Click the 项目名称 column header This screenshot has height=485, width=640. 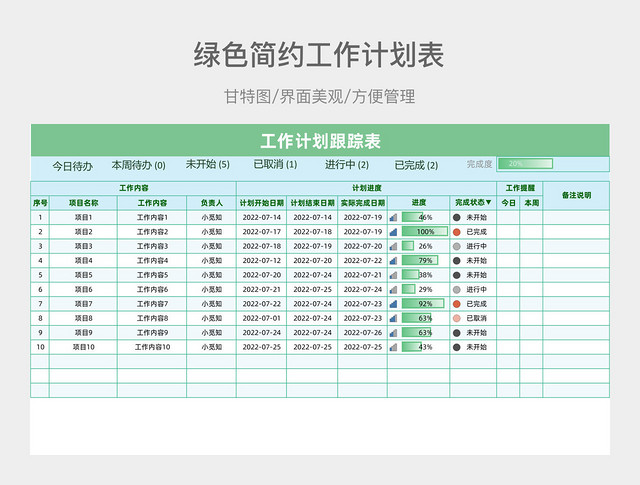83,203
